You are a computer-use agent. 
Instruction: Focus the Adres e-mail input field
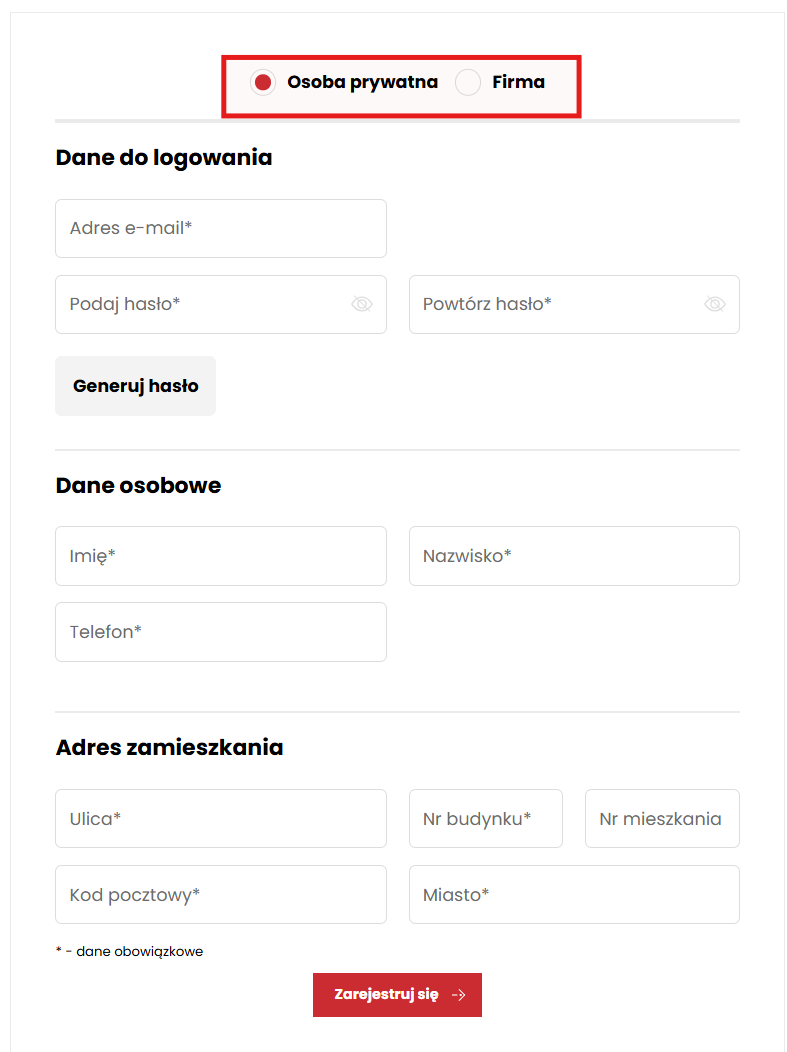[220, 228]
